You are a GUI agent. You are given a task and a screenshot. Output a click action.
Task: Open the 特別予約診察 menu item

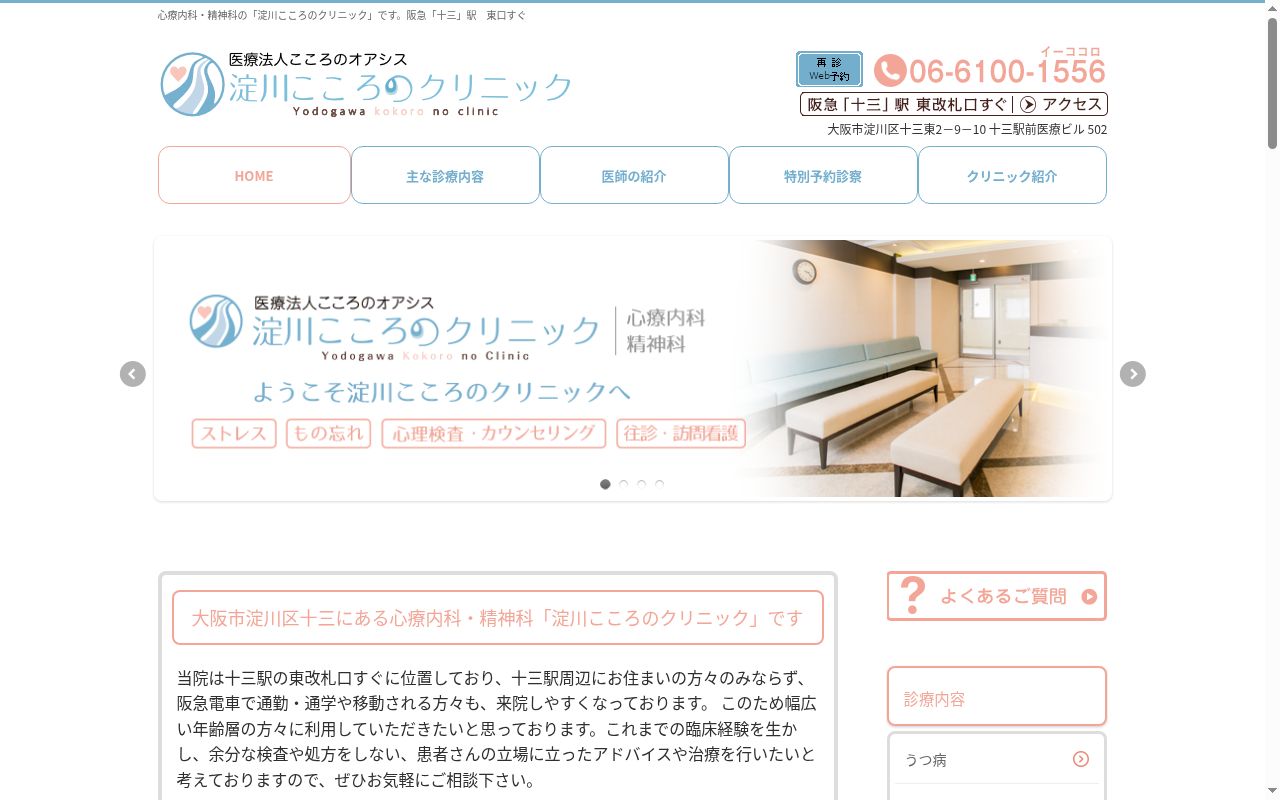point(823,175)
